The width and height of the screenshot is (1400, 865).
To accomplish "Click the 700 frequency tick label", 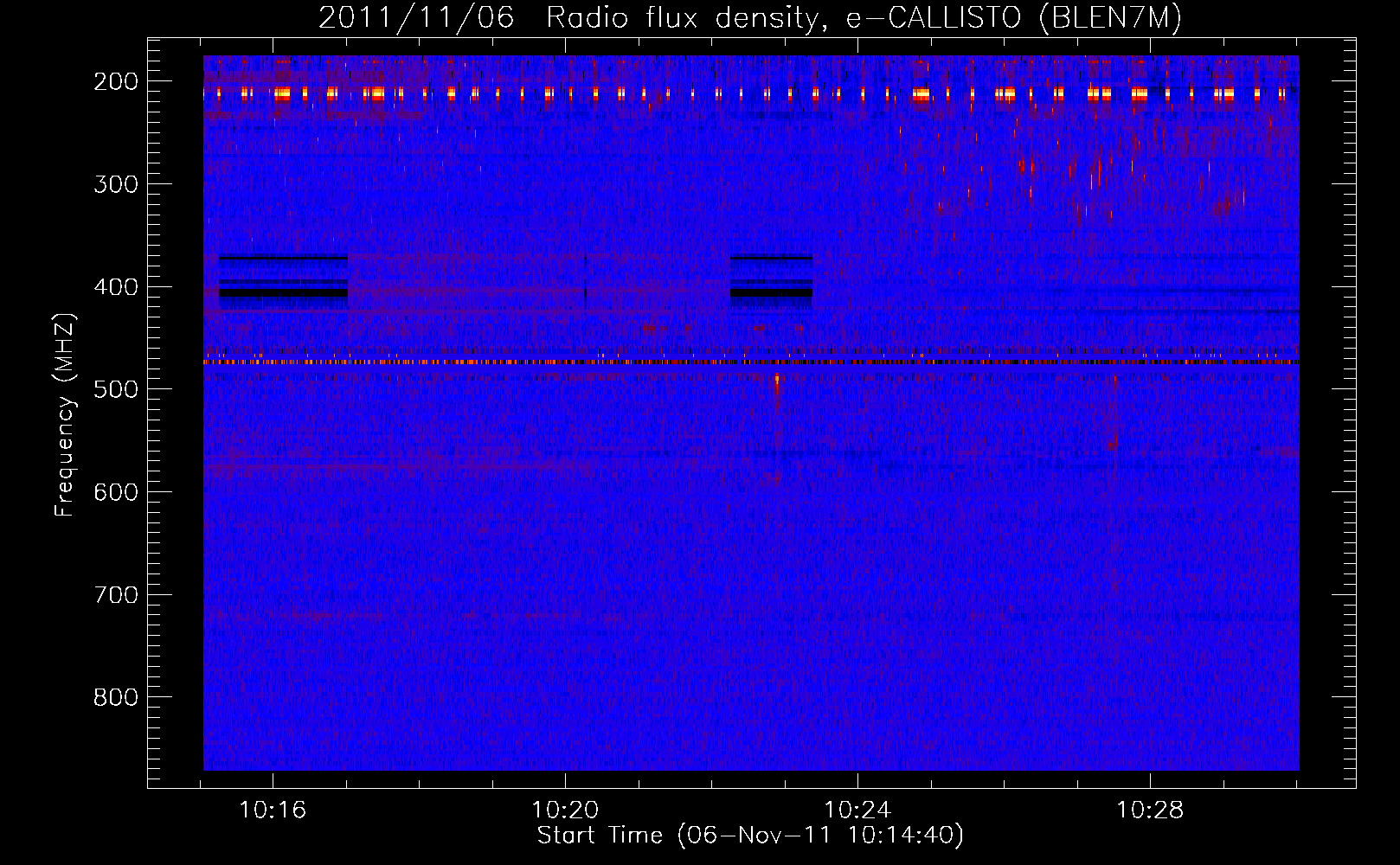I will [116, 595].
